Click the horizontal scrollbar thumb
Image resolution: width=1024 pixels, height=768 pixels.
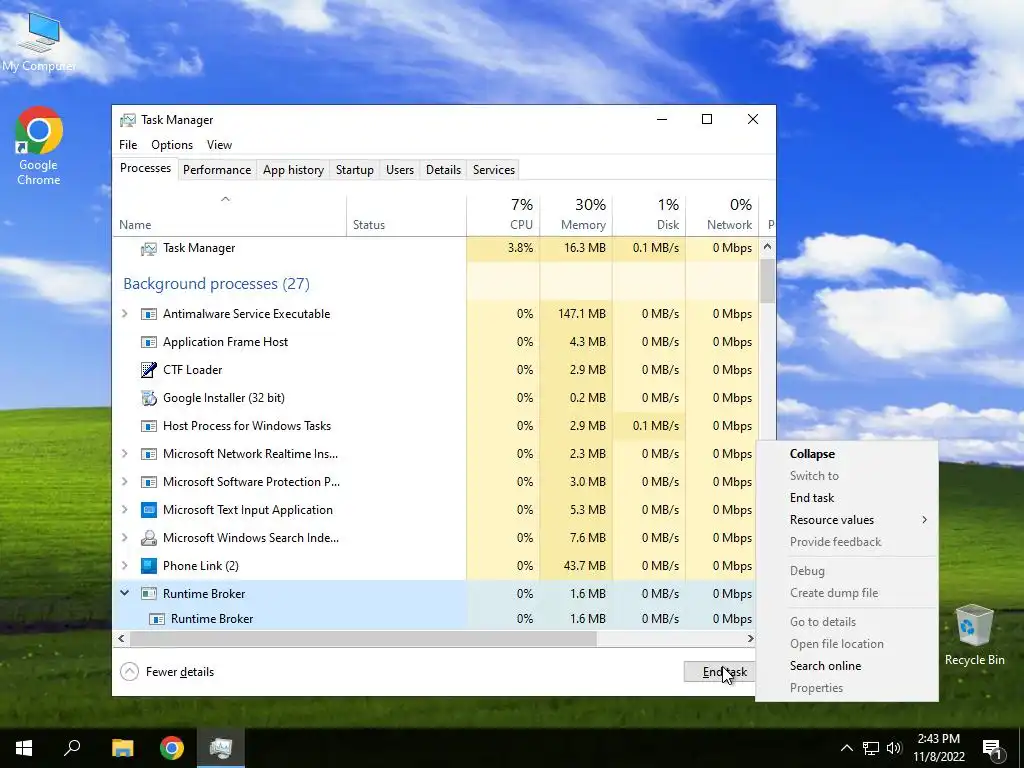tap(363, 639)
